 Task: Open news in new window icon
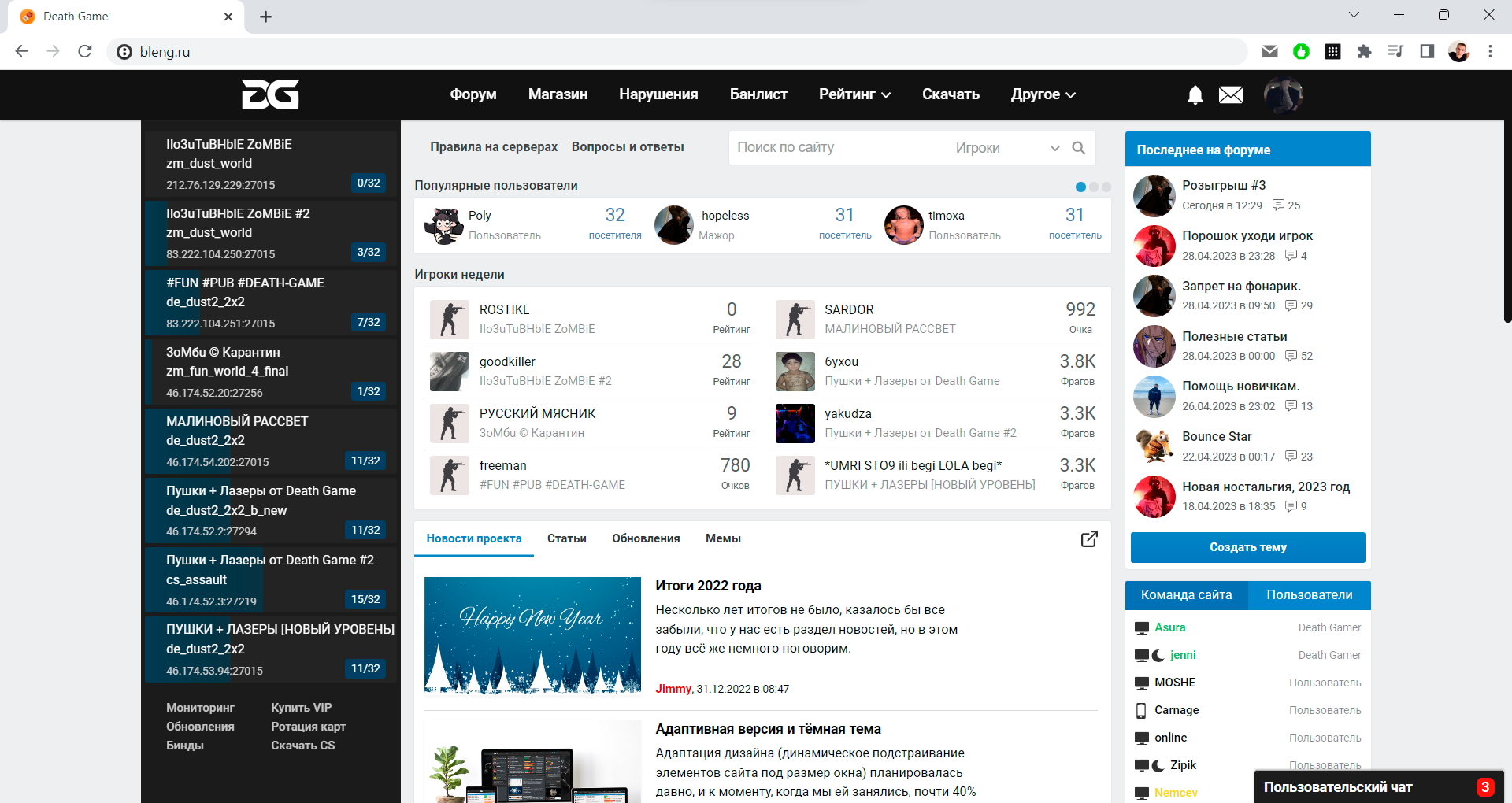(1088, 539)
